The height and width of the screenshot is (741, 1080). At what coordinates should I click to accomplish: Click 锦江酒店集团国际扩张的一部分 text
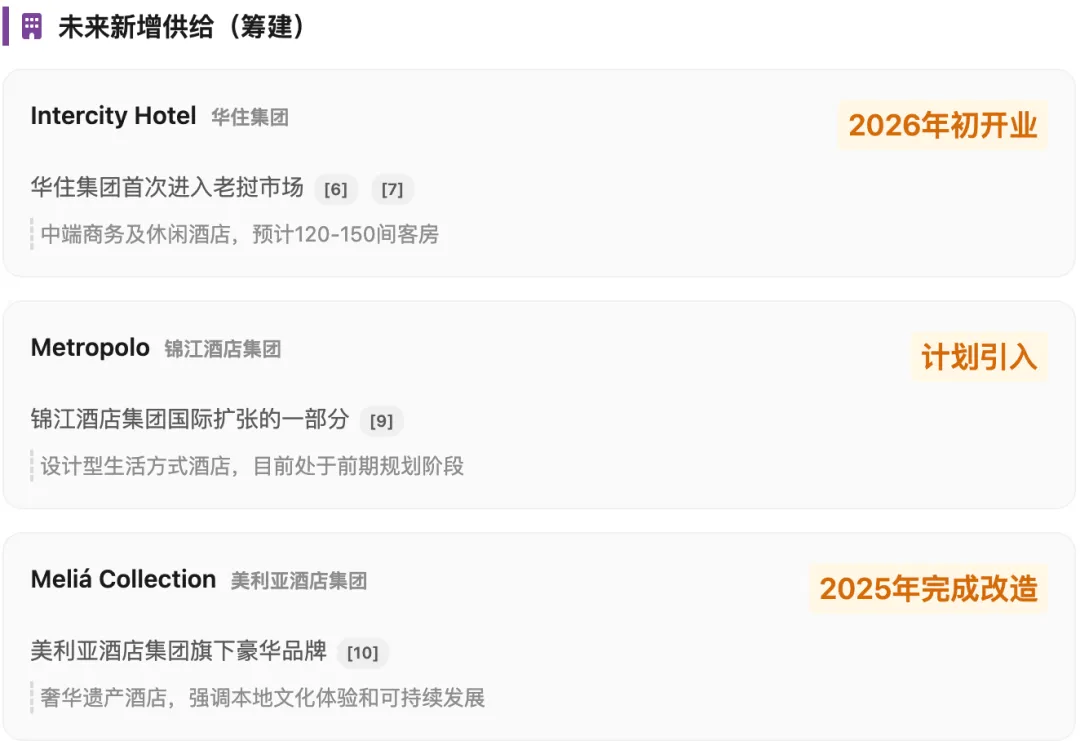pos(189,419)
